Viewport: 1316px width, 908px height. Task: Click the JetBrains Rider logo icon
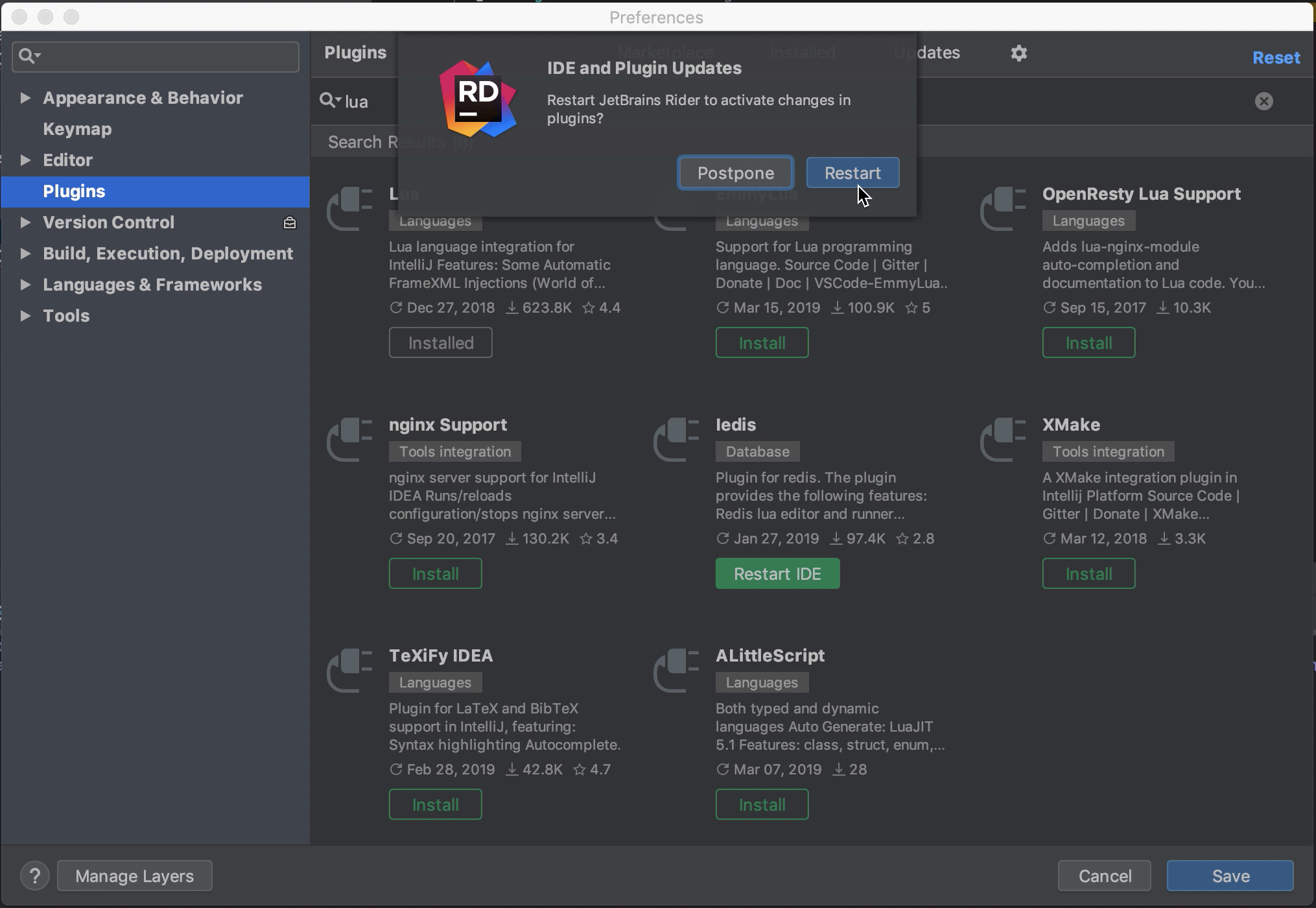pyautogui.click(x=478, y=99)
